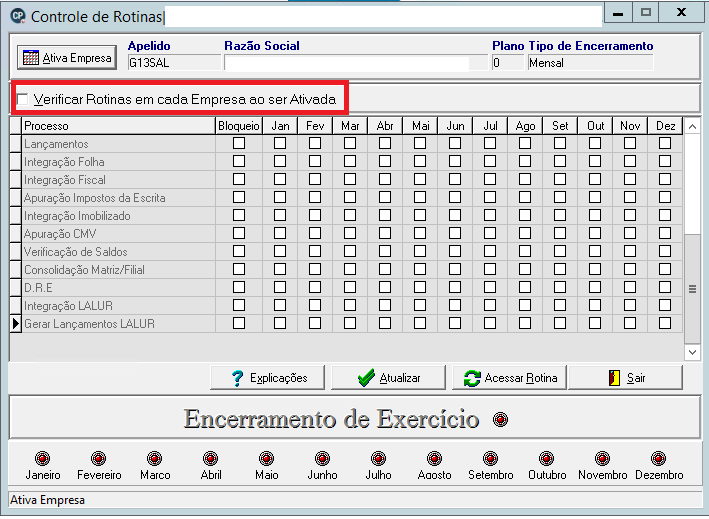Screen dimensions: 709x519
Task: Select the Apuração CMV row label
Action: tap(60, 234)
